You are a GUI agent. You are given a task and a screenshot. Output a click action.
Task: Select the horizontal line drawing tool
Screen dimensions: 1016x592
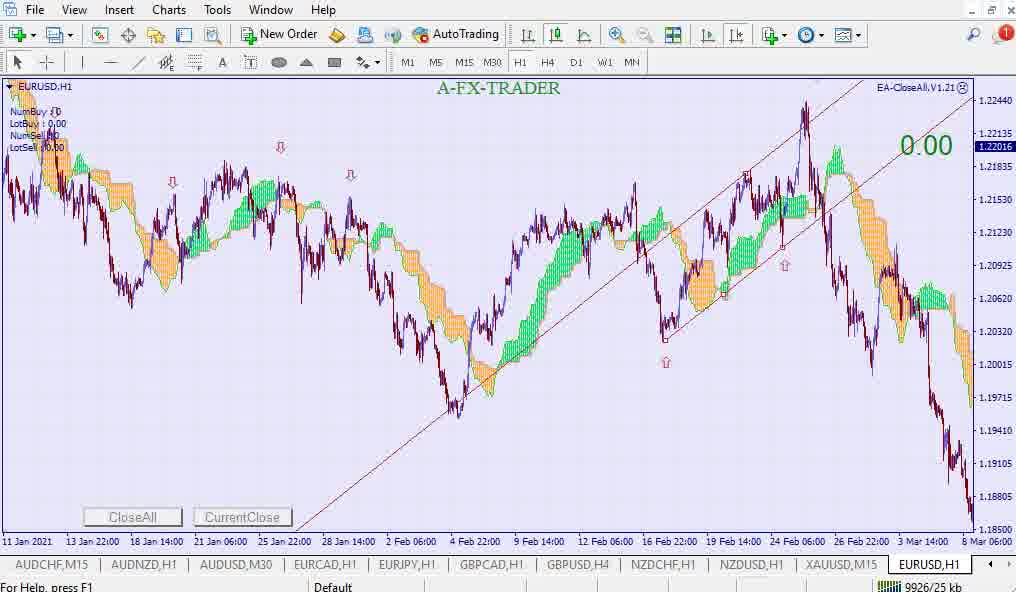(110, 62)
